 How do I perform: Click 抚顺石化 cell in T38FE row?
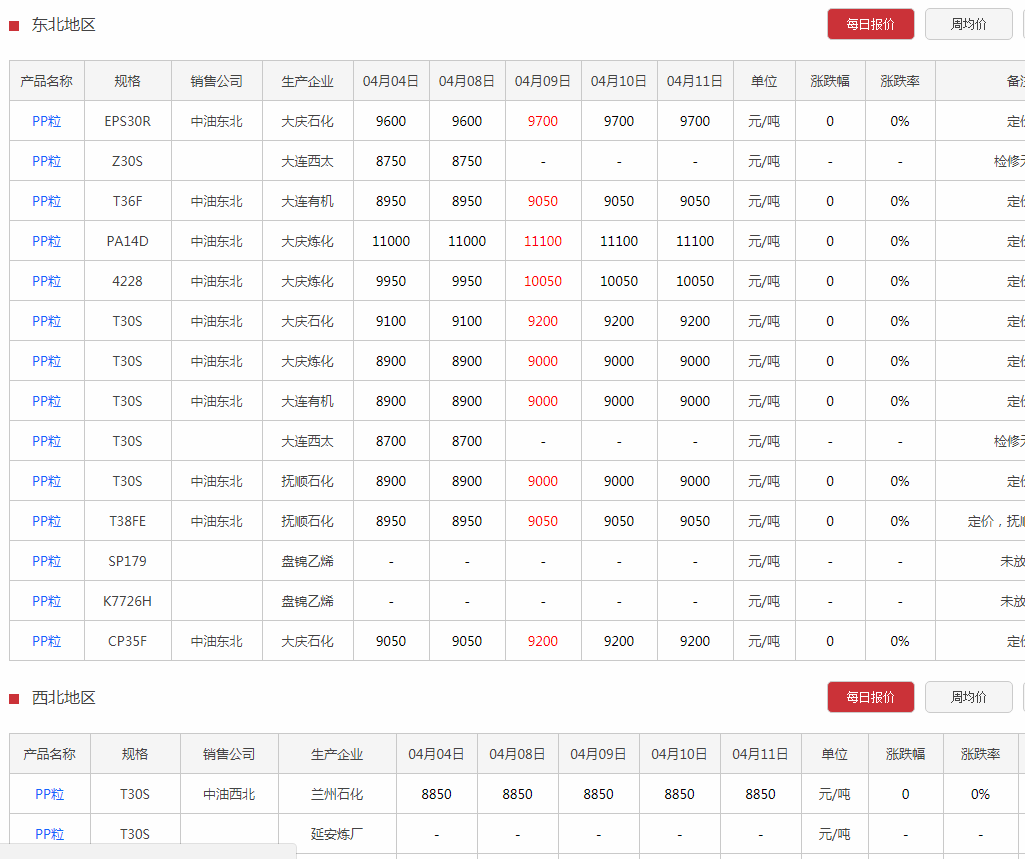pos(308,521)
